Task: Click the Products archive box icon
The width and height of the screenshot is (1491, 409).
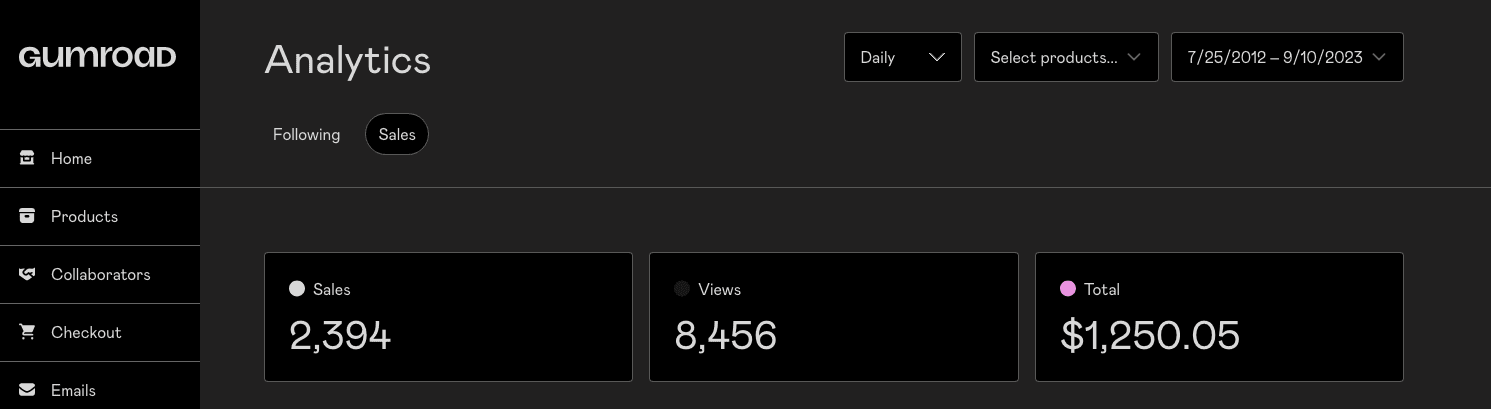Action: click(x=27, y=216)
